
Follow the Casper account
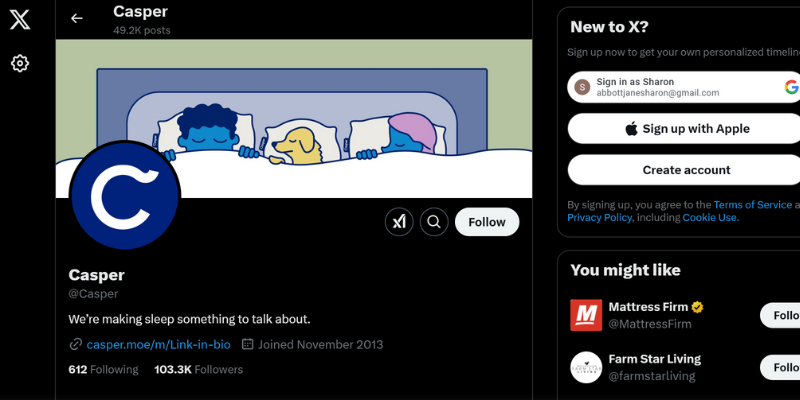pos(487,222)
